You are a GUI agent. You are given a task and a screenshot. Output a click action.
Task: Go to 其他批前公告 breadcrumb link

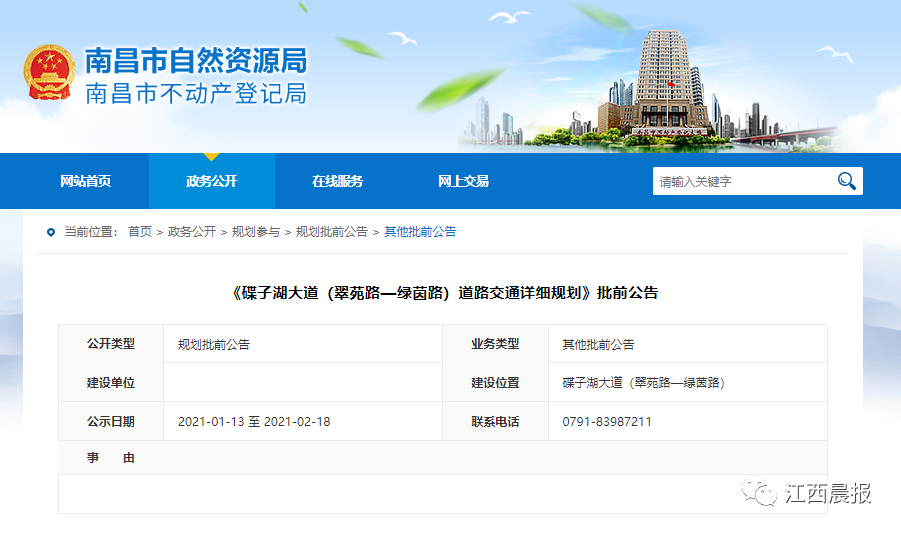coord(420,231)
